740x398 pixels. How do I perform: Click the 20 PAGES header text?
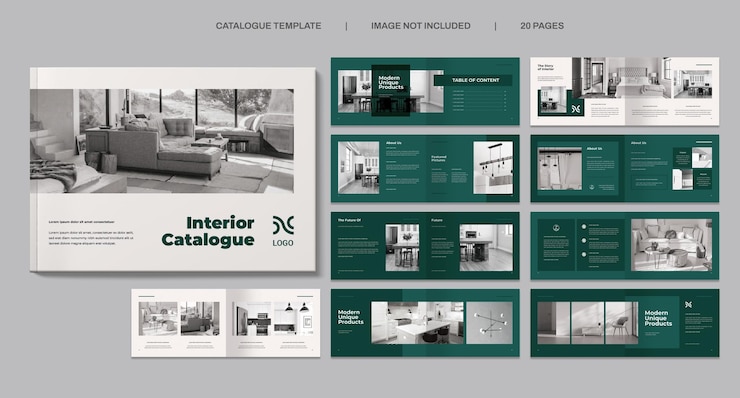click(x=542, y=26)
